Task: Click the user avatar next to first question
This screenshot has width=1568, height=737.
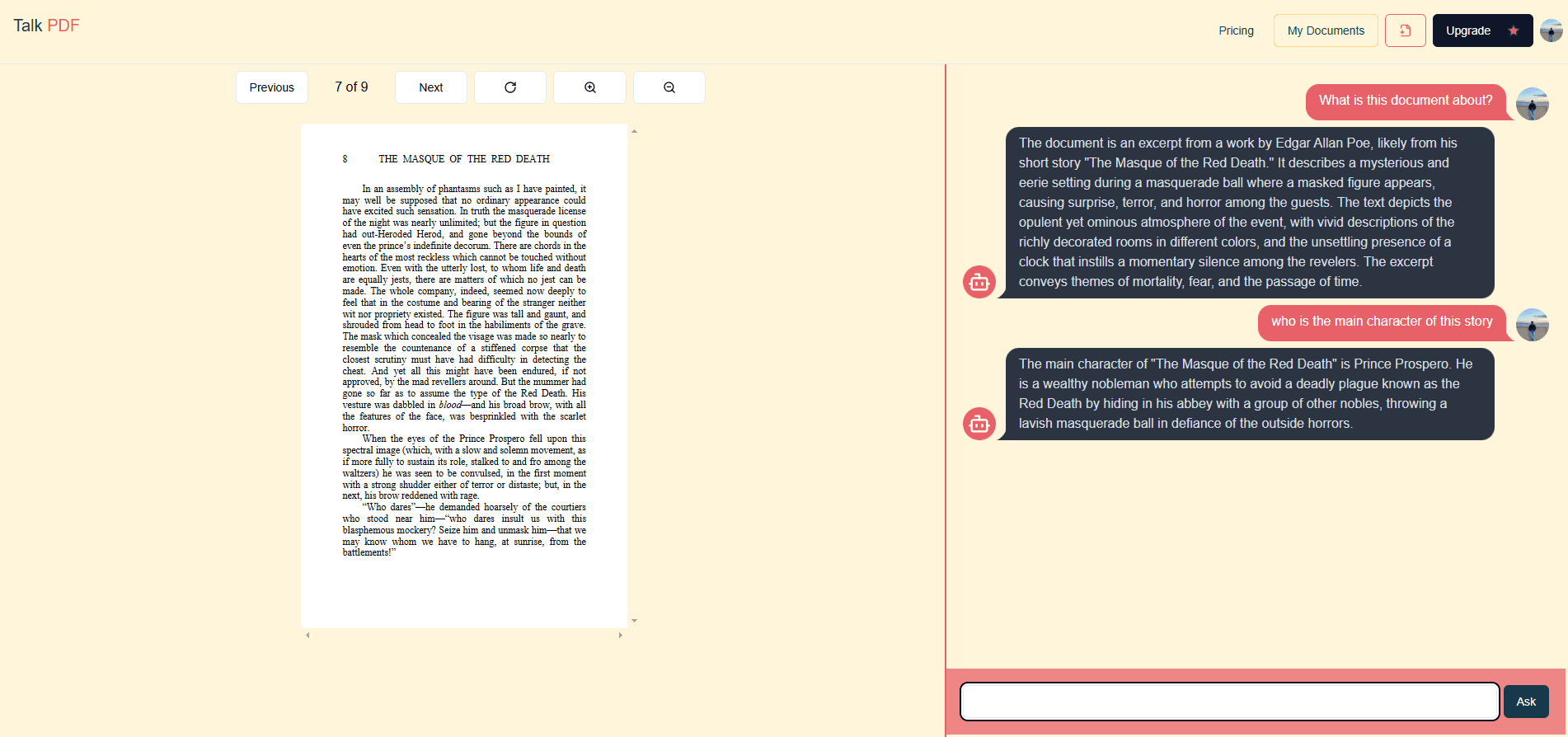Action: [x=1533, y=104]
